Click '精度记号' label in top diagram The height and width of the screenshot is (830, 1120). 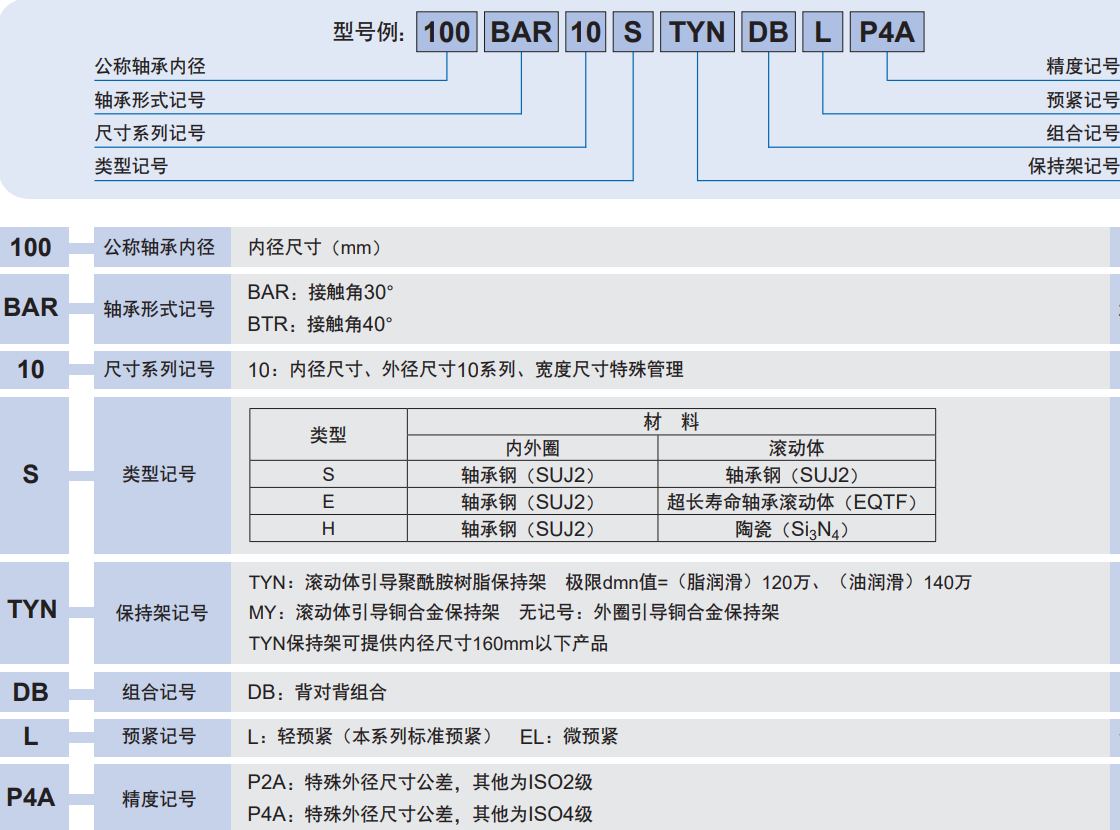click(x=1083, y=66)
